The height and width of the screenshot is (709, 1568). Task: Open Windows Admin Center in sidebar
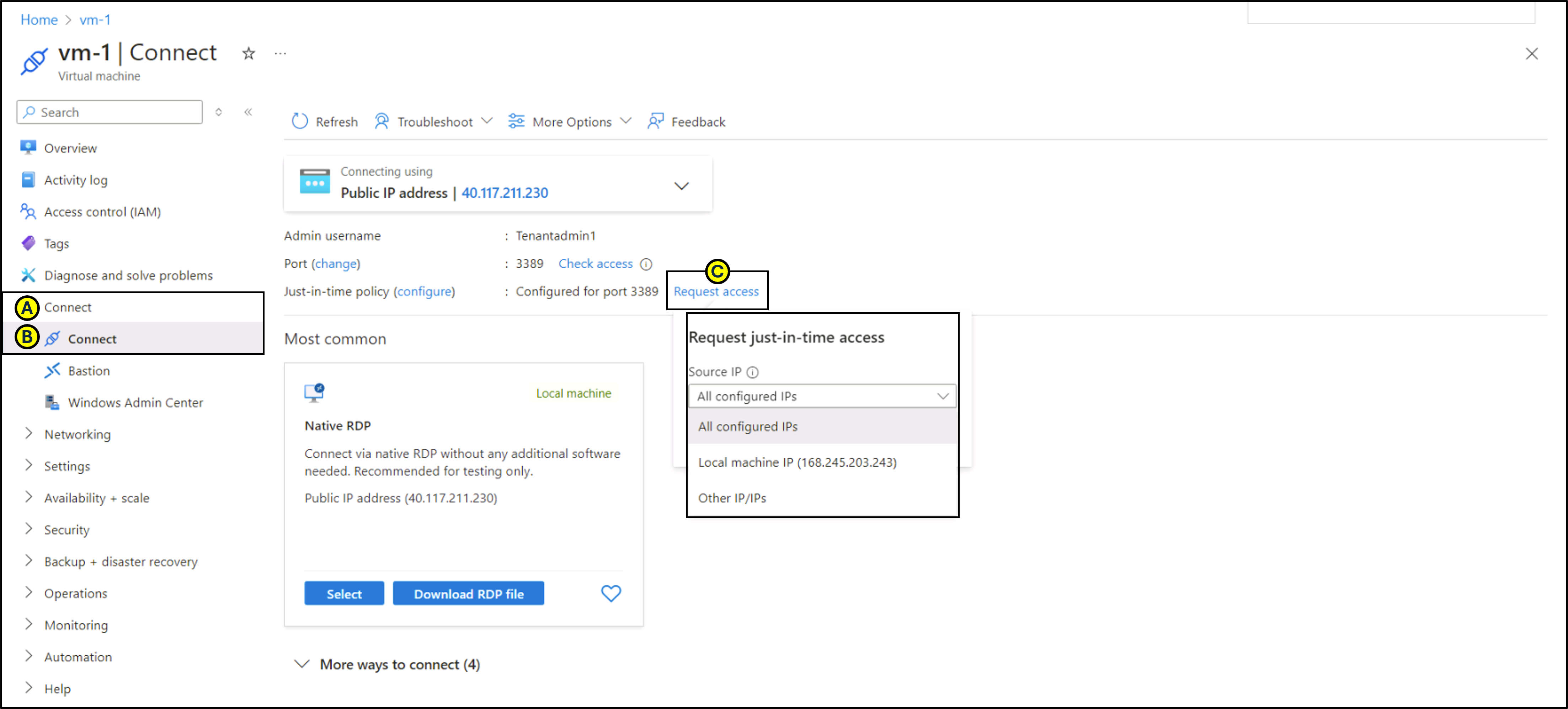pyautogui.click(x=135, y=402)
